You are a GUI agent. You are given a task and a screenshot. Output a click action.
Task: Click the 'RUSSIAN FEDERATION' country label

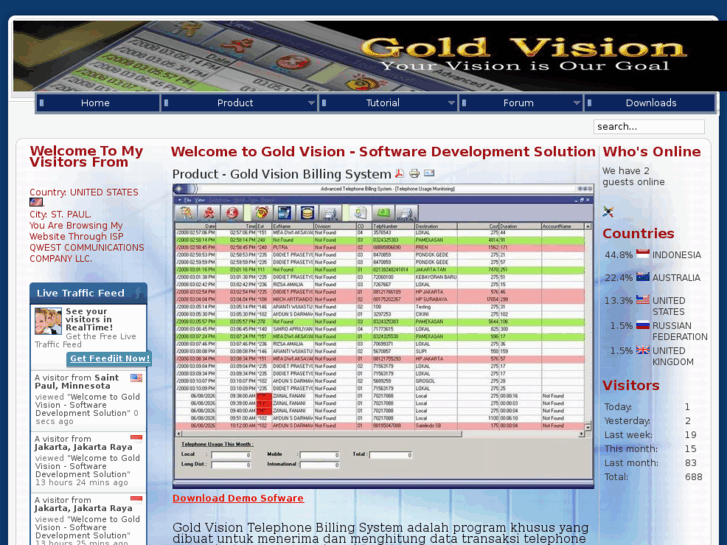(680, 331)
